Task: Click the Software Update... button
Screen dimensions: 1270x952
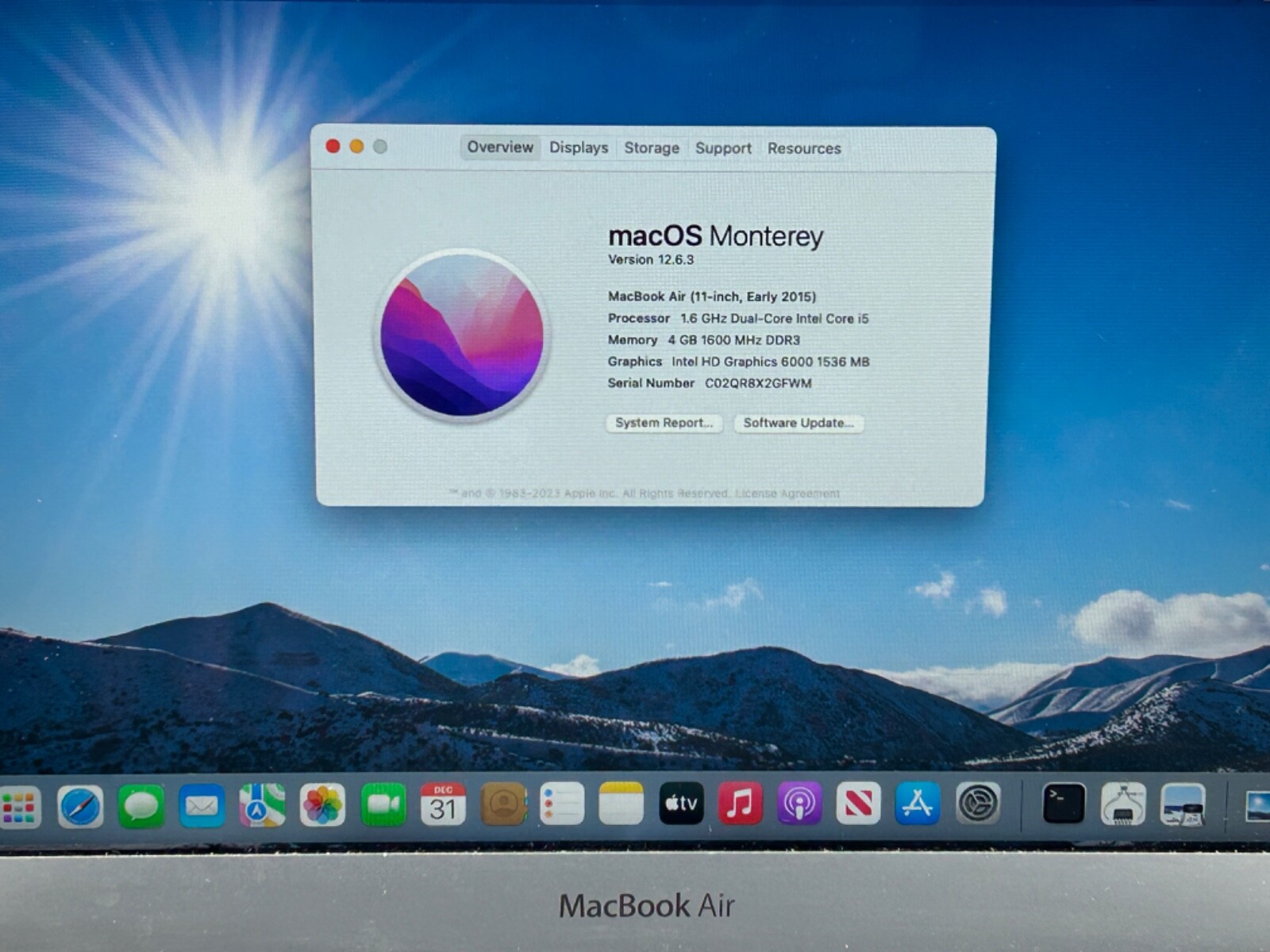Action: point(799,423)
